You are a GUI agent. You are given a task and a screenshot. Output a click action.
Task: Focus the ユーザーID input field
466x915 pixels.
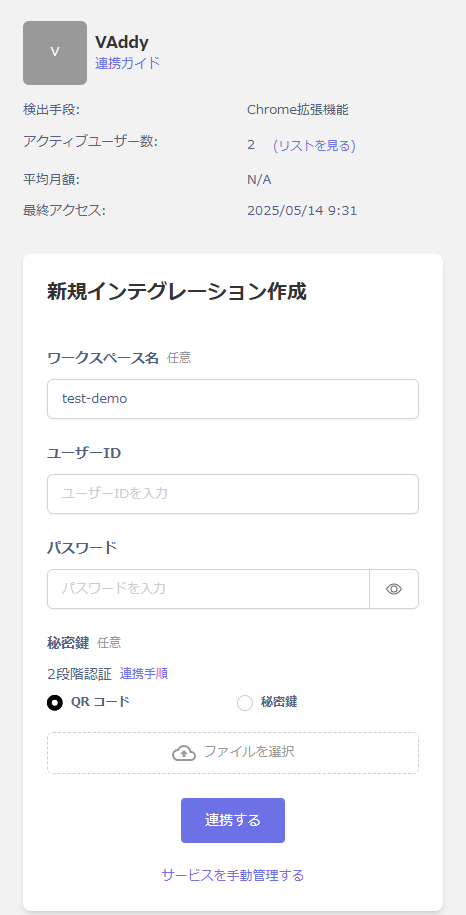[x=233, y=494]
